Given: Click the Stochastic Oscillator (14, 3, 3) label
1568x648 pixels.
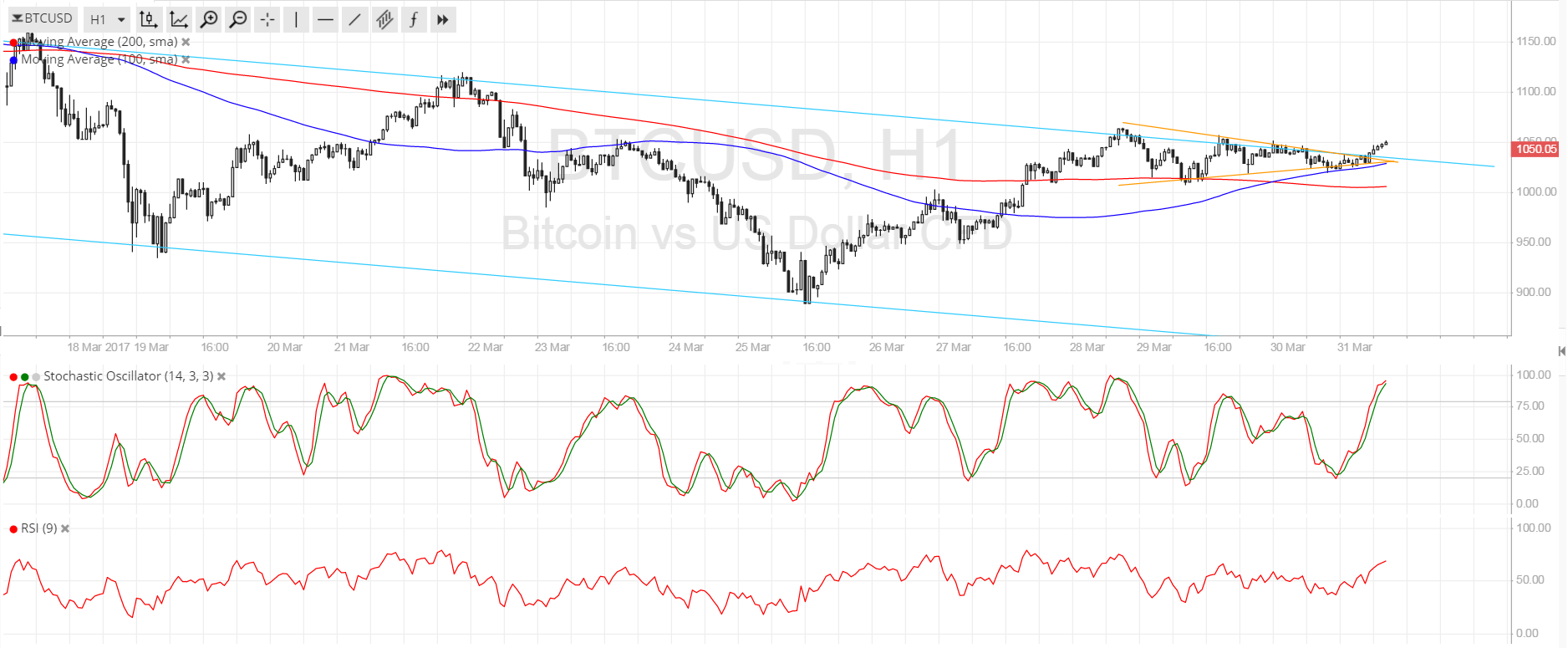Looking at the screenshot, I should pos(128,376).
